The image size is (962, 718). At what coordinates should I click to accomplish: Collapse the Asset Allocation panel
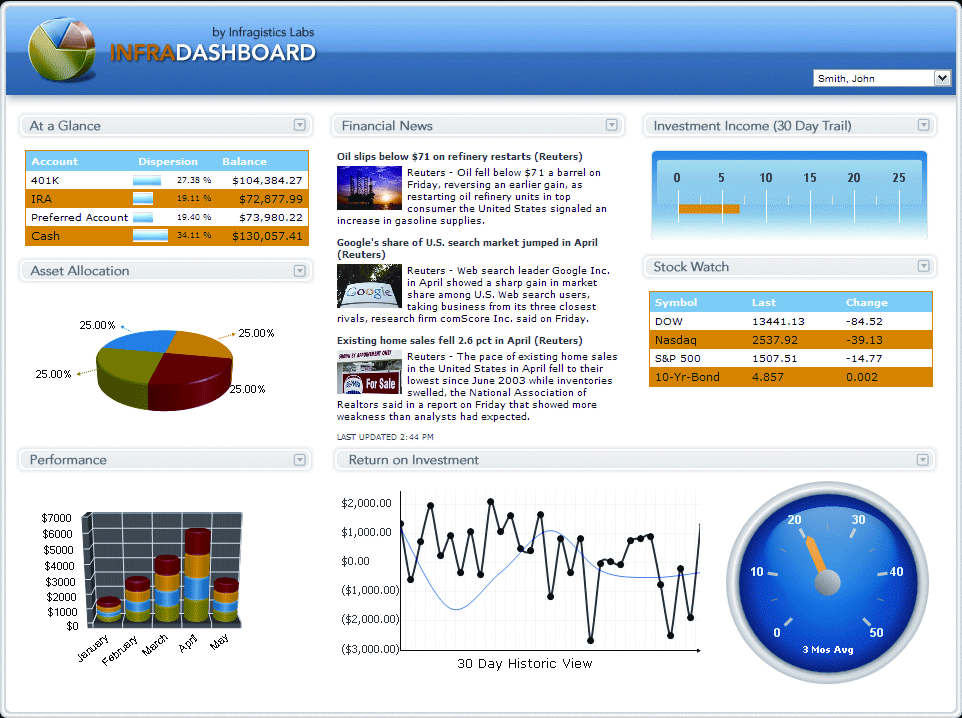click(x=299, y=270)
